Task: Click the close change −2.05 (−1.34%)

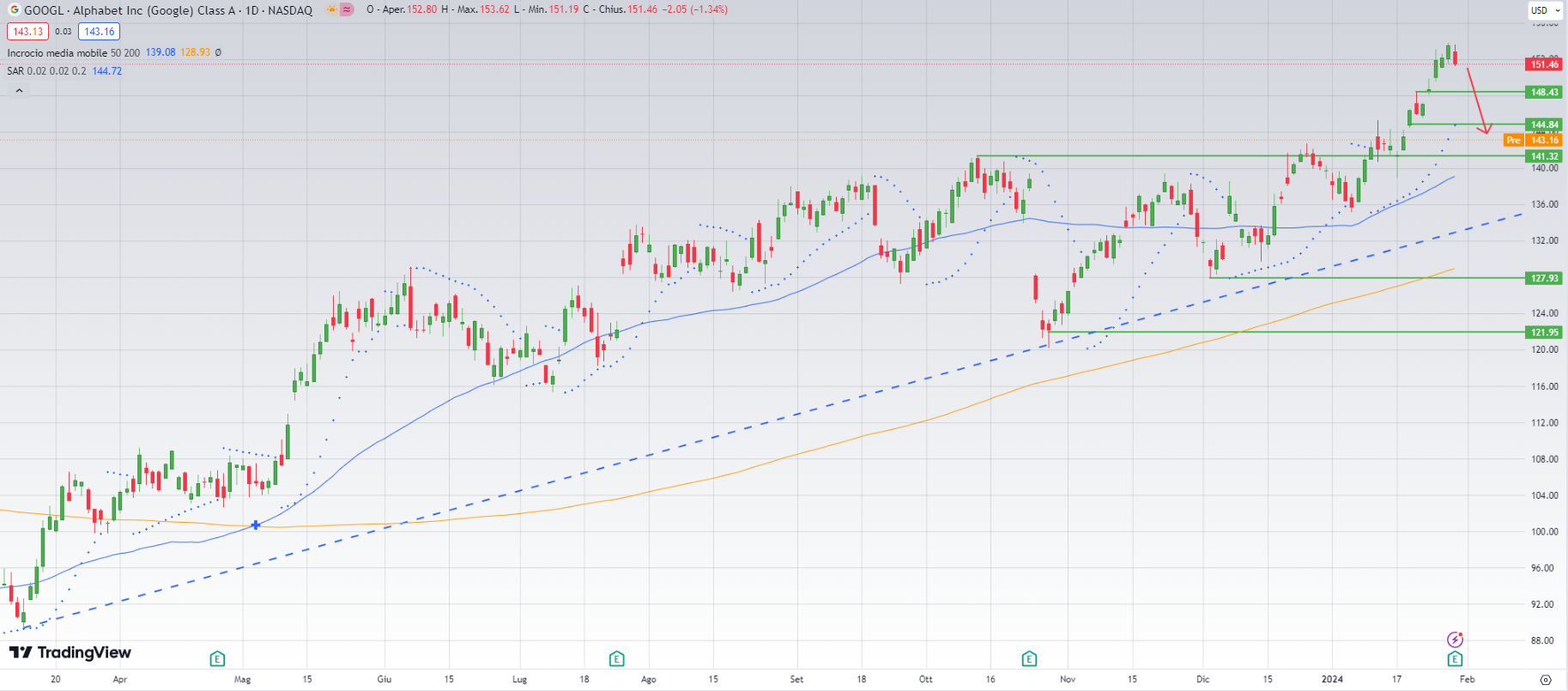Action: 695,9
